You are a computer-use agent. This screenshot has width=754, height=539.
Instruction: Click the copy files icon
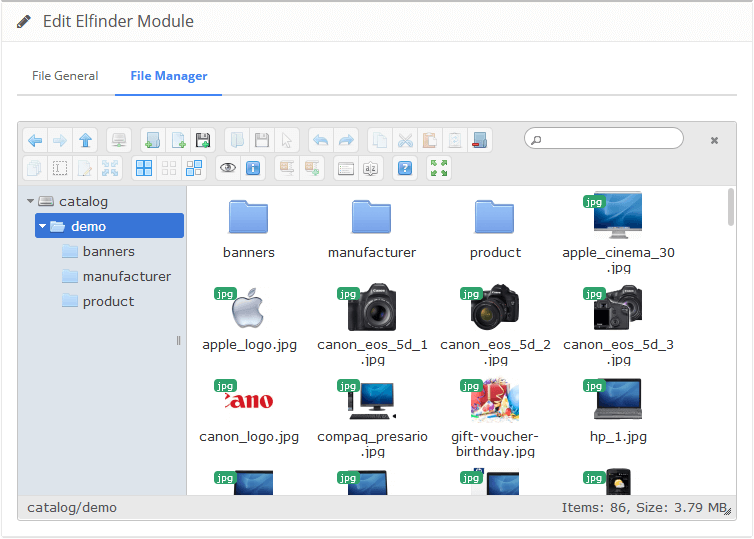pyautogui.click(x=380, y=140)
